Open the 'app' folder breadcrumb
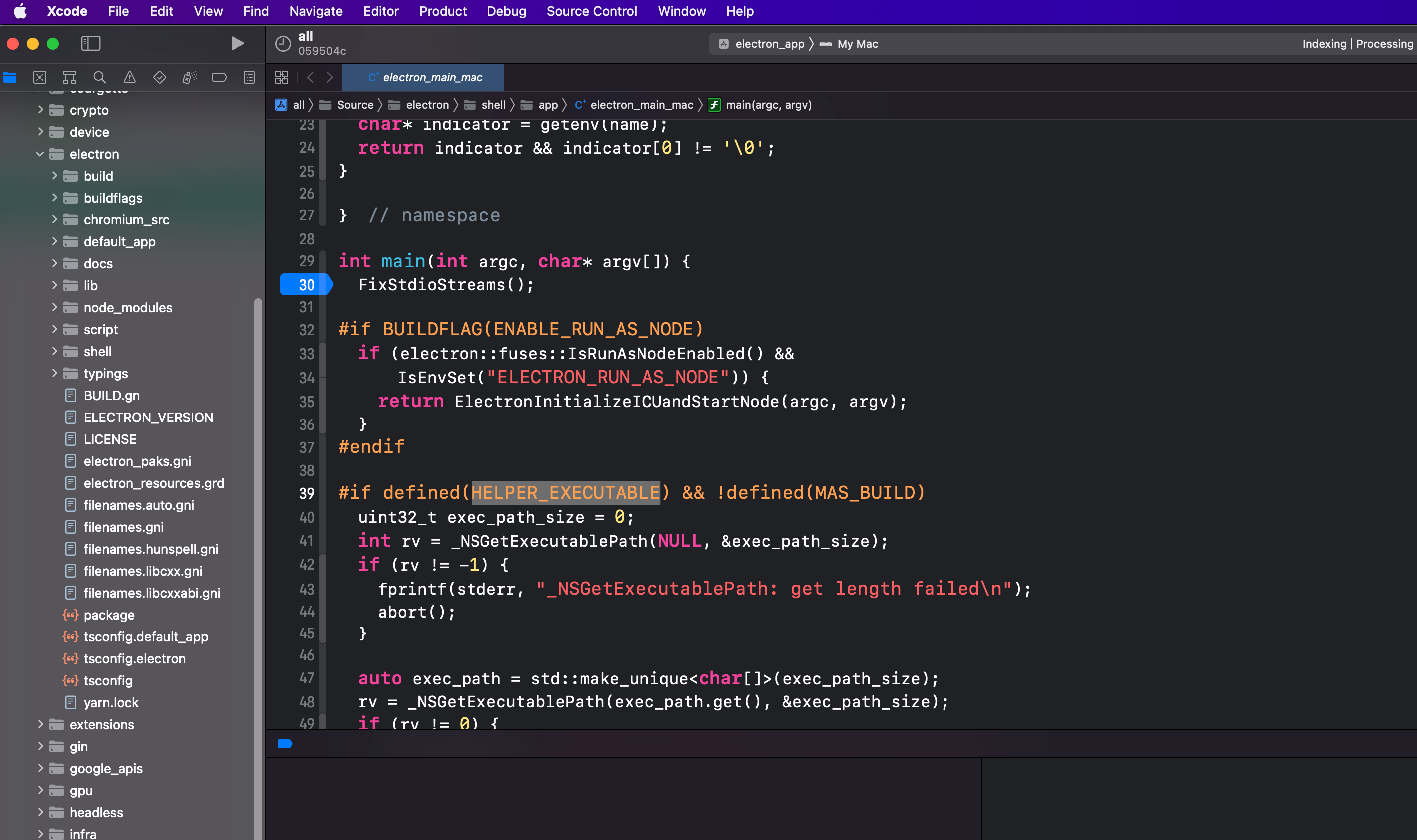1417x840 pixels. [x=539, y=105]
